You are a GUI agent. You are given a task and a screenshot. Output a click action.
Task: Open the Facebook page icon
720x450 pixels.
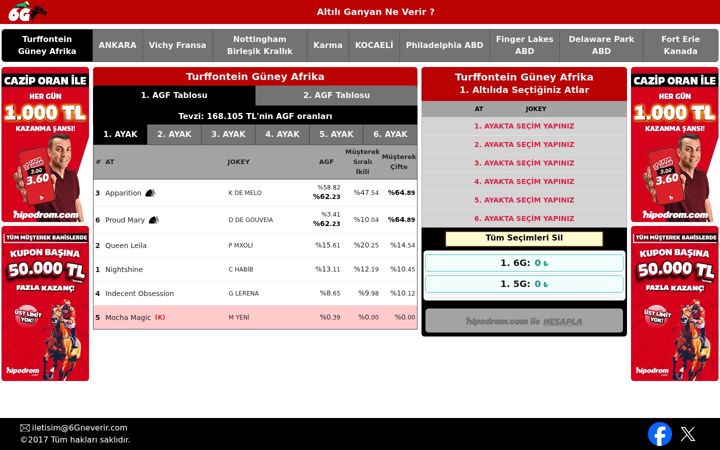point(659,434)
